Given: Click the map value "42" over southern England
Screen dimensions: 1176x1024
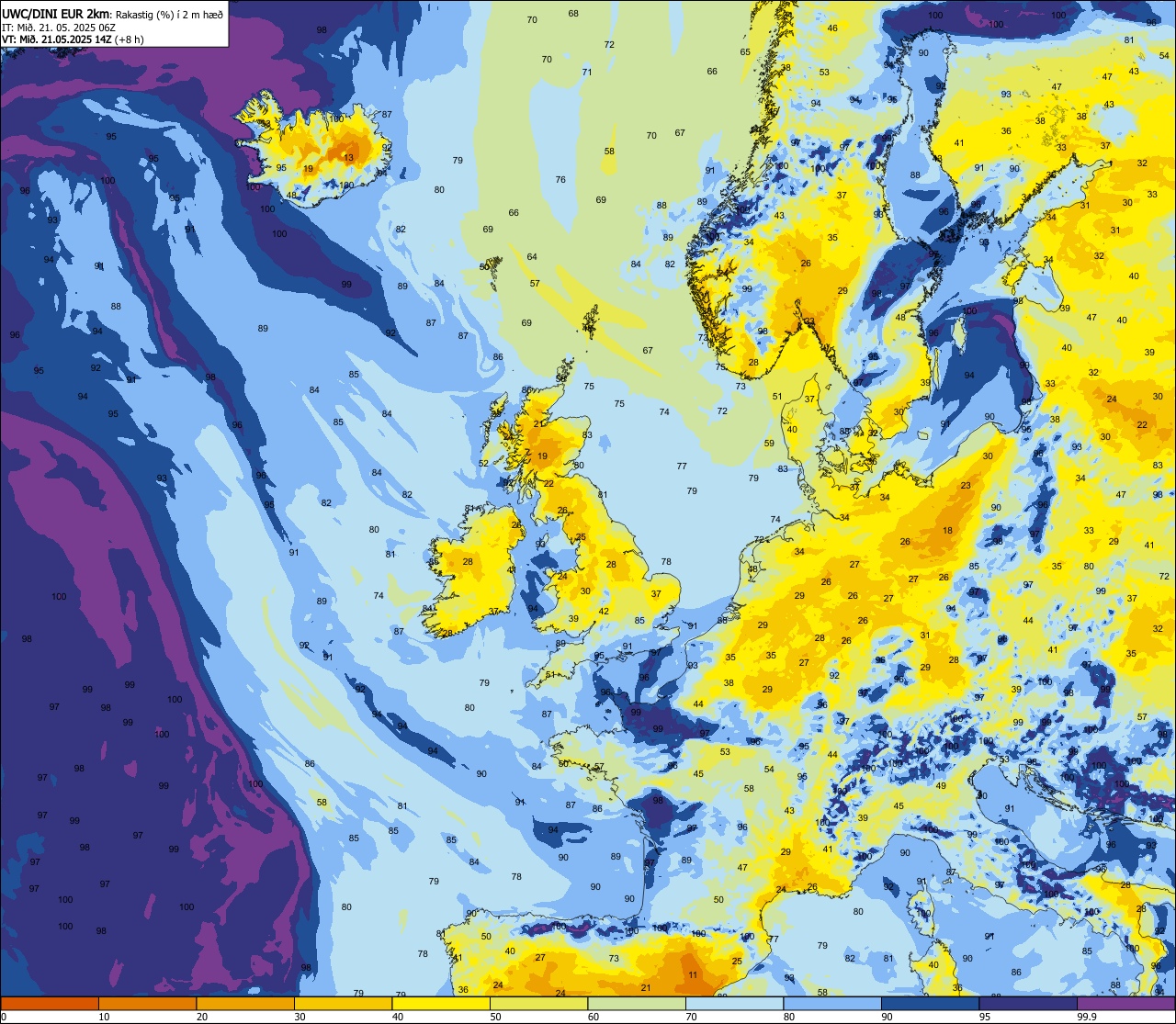Looking at the screenshot, I should tap(604, 612).
